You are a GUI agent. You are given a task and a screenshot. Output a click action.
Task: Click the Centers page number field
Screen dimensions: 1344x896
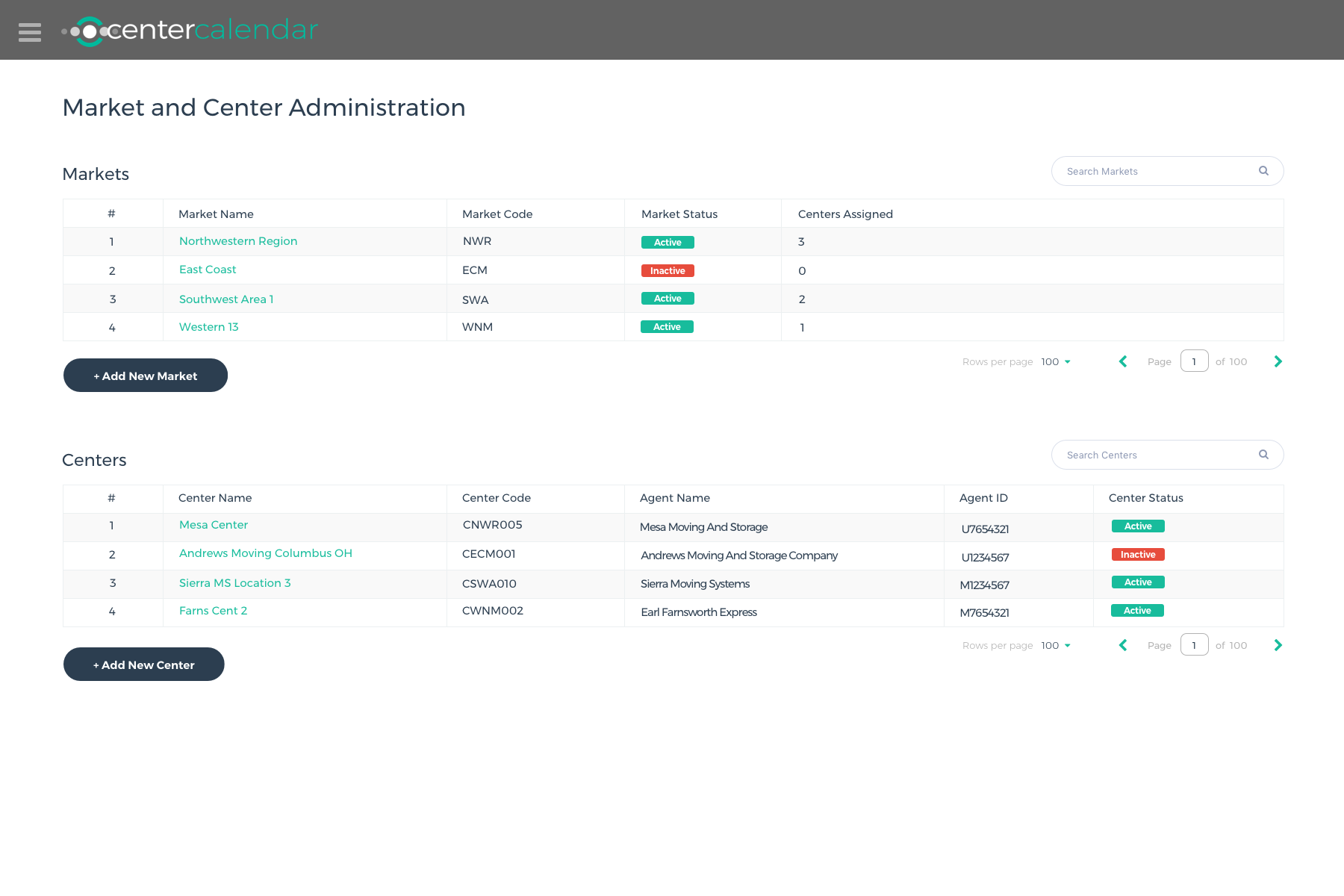click(x=1194, y=645)
